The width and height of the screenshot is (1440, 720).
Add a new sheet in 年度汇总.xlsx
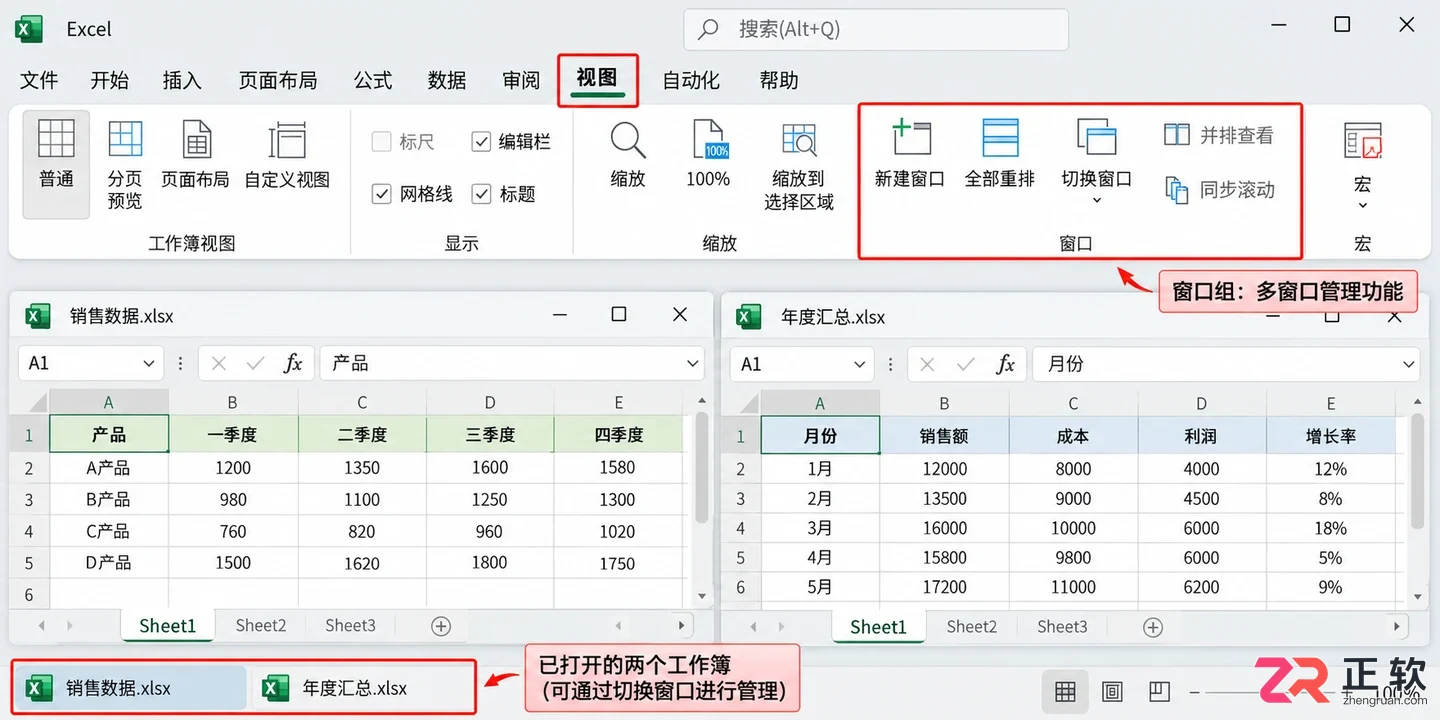click(1153, 627)
